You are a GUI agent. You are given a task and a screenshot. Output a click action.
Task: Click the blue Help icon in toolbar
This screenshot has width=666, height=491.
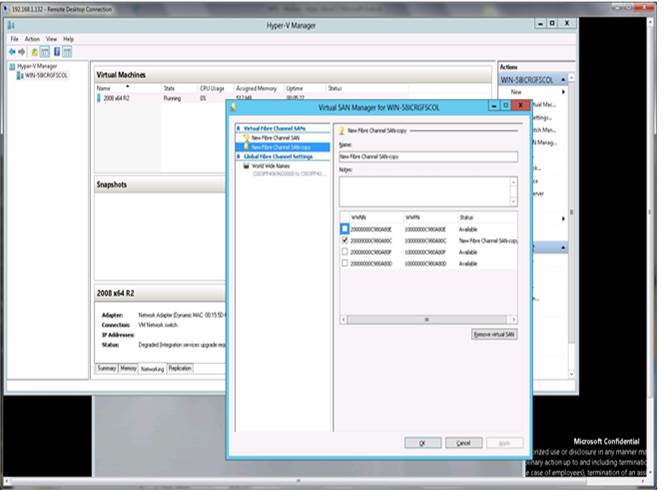56,50
